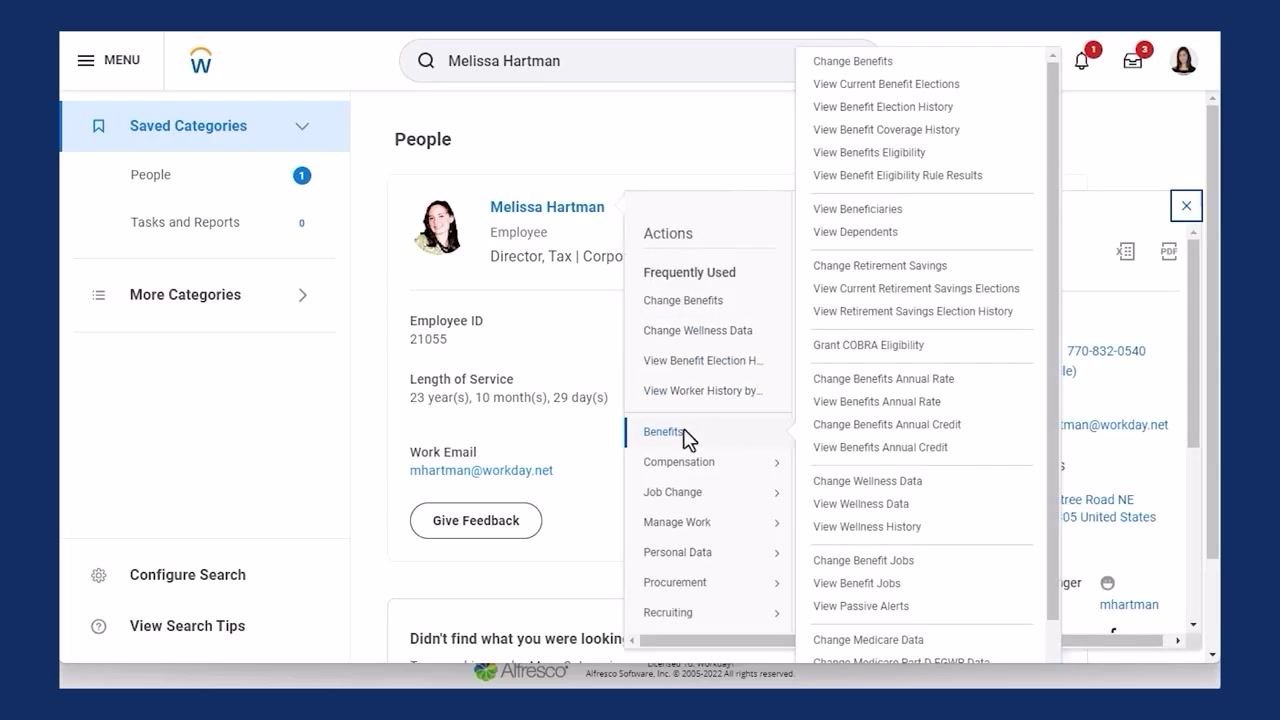
Task: Export to Excel using the spreadsheet icon
Action: click(x=1126, y=251)
